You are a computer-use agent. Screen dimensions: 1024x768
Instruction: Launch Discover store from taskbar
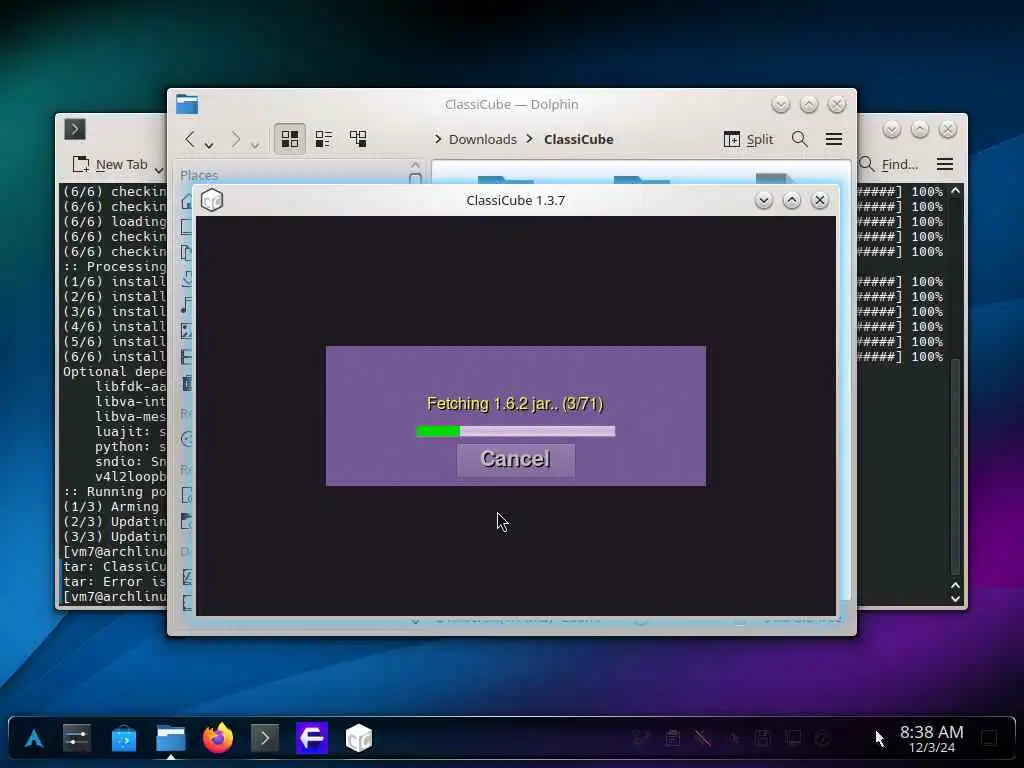coord(123,739)
